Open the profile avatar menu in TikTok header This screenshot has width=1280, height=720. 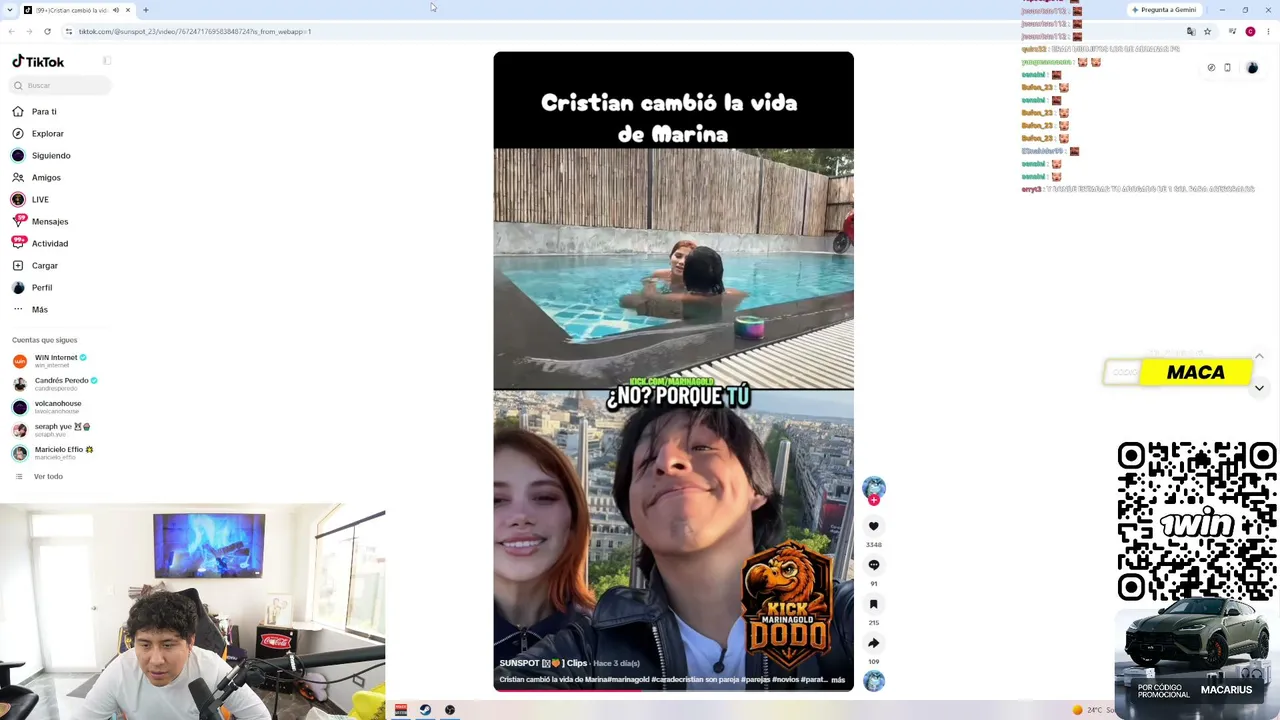point(1252,68)
